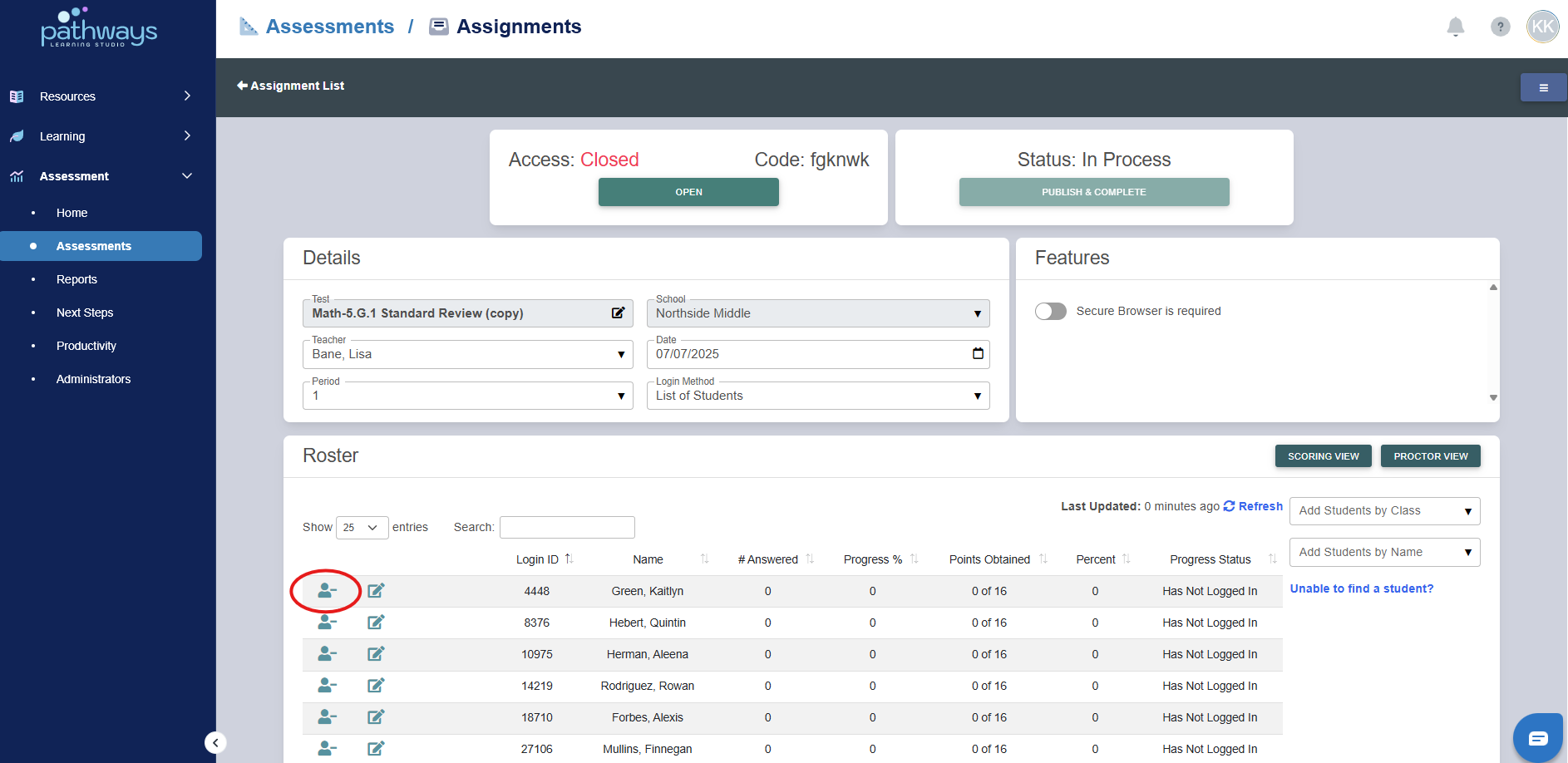Image resolution: width=1568 pixels, height=763 pixels.
Task: Collapse the sidebar with the arrow button
Action: 215,742
